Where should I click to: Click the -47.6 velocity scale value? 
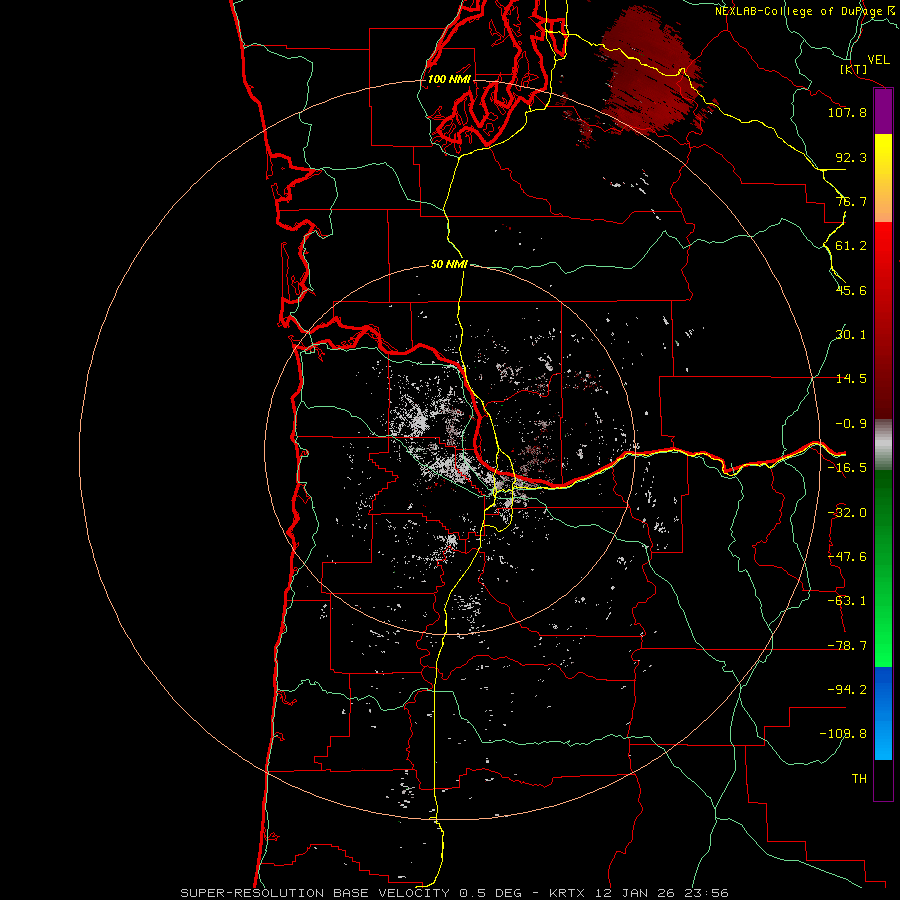[847, 557]
